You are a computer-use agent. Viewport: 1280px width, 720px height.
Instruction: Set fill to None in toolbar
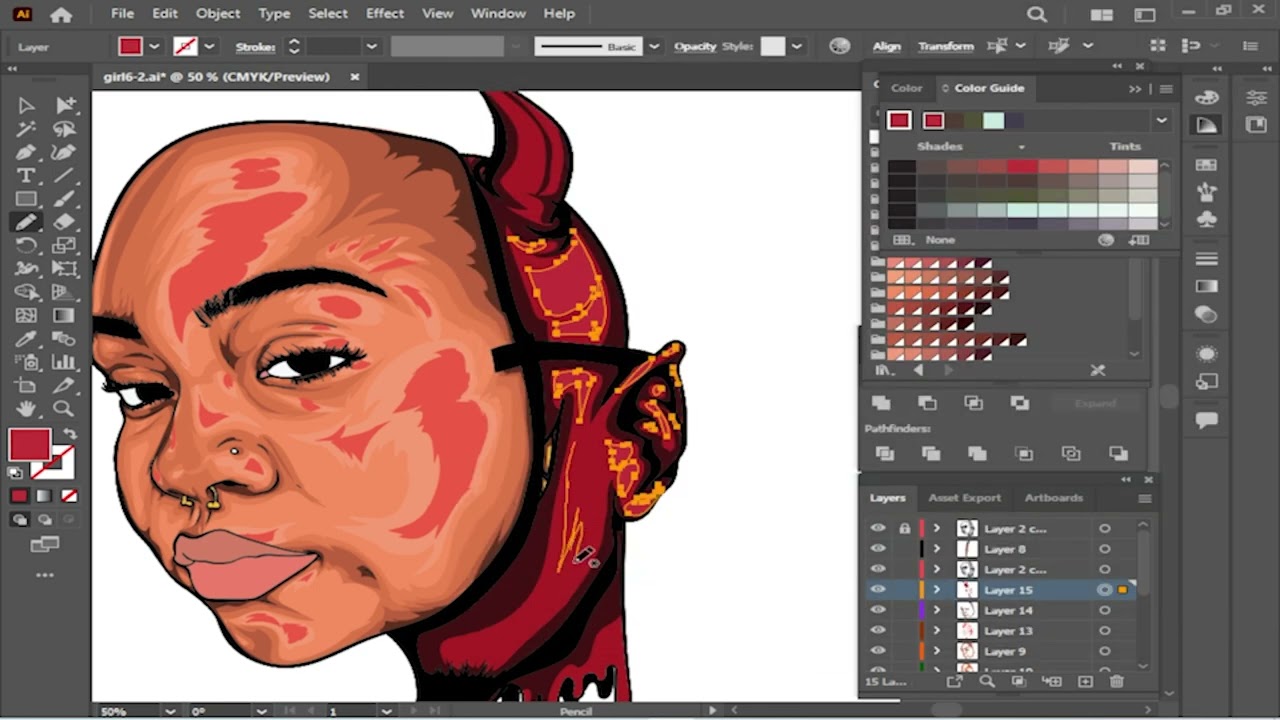click(x=69, y=496)
